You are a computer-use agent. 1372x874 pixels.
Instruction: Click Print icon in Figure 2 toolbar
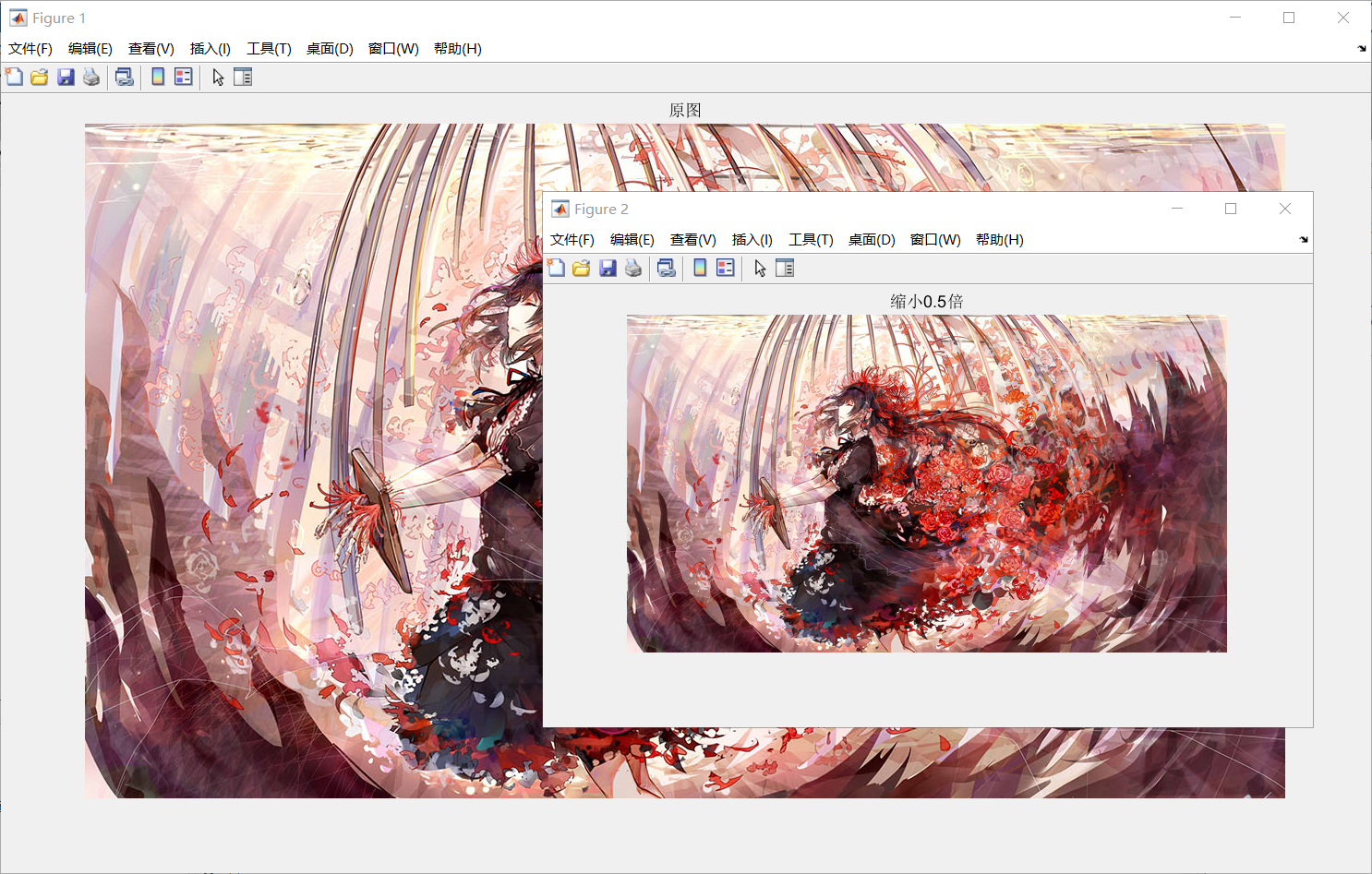[x=633, y=268]
